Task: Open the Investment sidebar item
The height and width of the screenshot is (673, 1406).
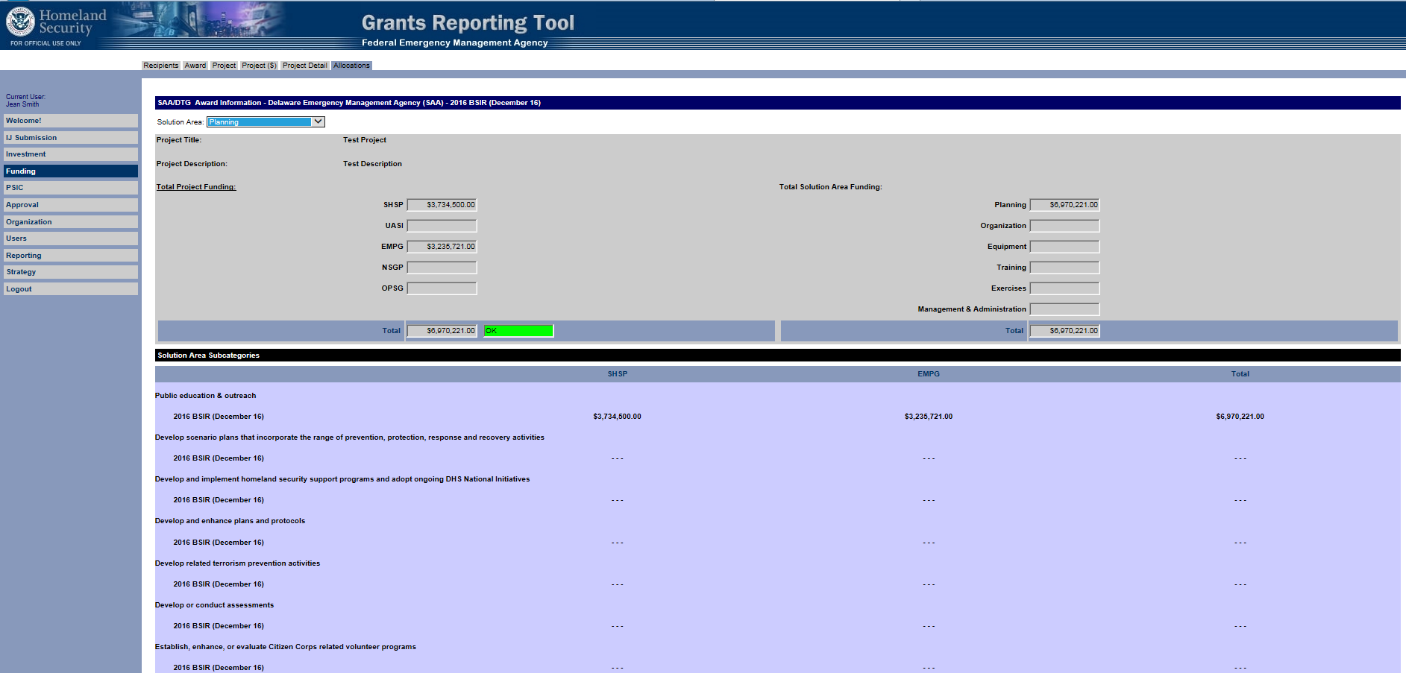Action: [x=70, y=155]
